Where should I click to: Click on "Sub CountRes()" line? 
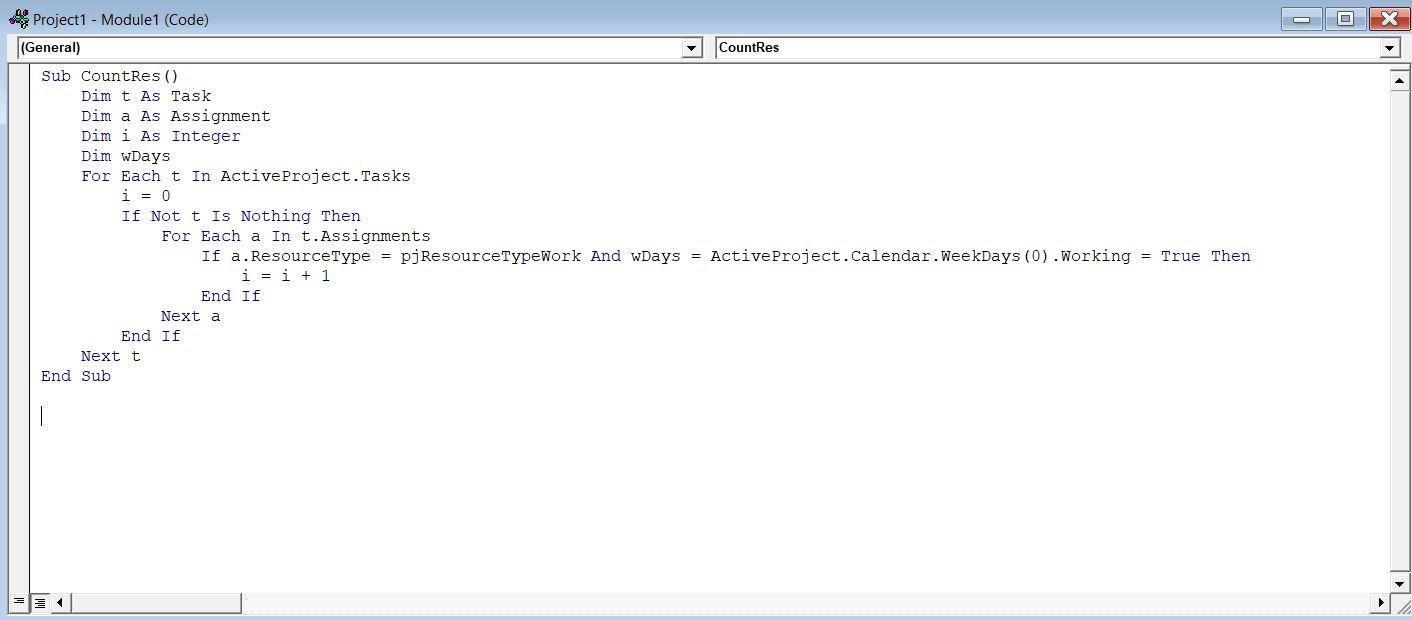(110, 76)
